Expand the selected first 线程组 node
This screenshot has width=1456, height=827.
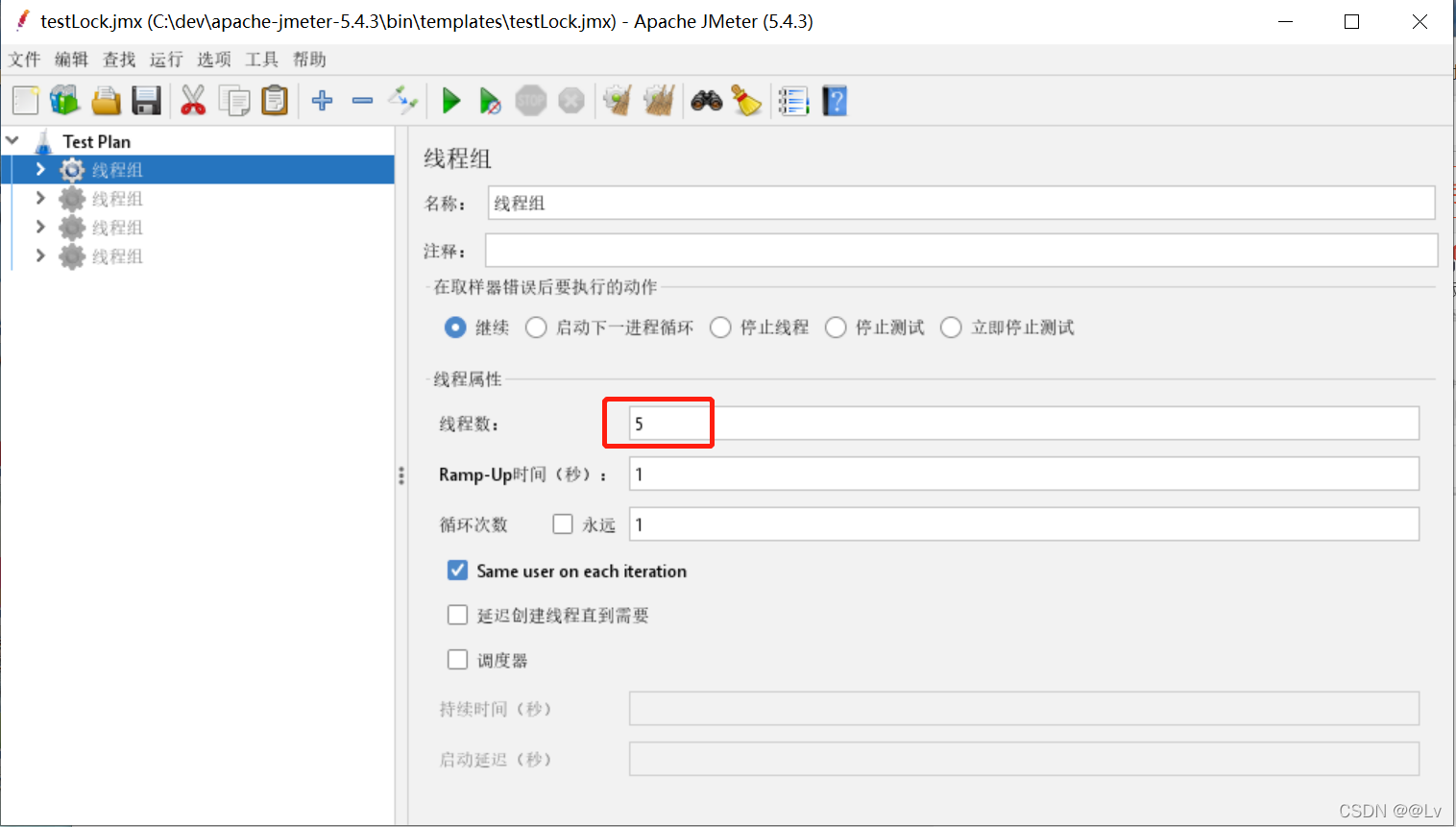[40, 169]
